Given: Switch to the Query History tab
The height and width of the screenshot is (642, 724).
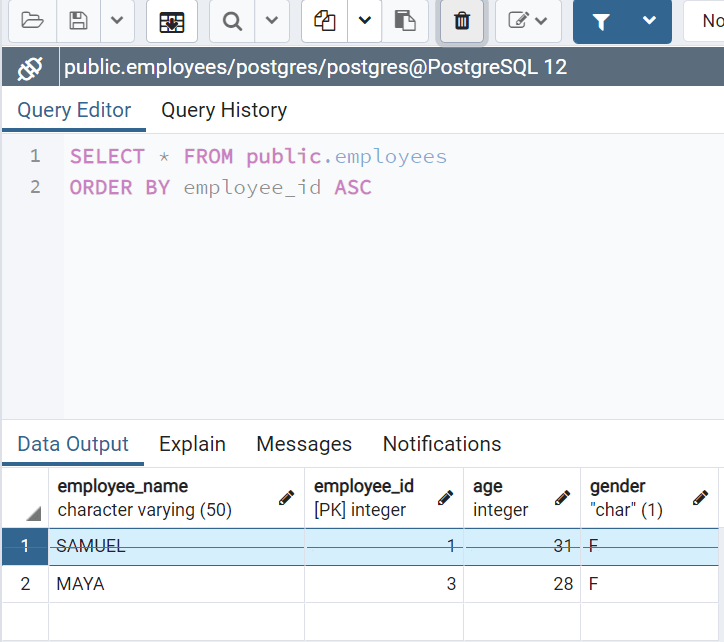Looking at the screenshot, I should [224, 110].
